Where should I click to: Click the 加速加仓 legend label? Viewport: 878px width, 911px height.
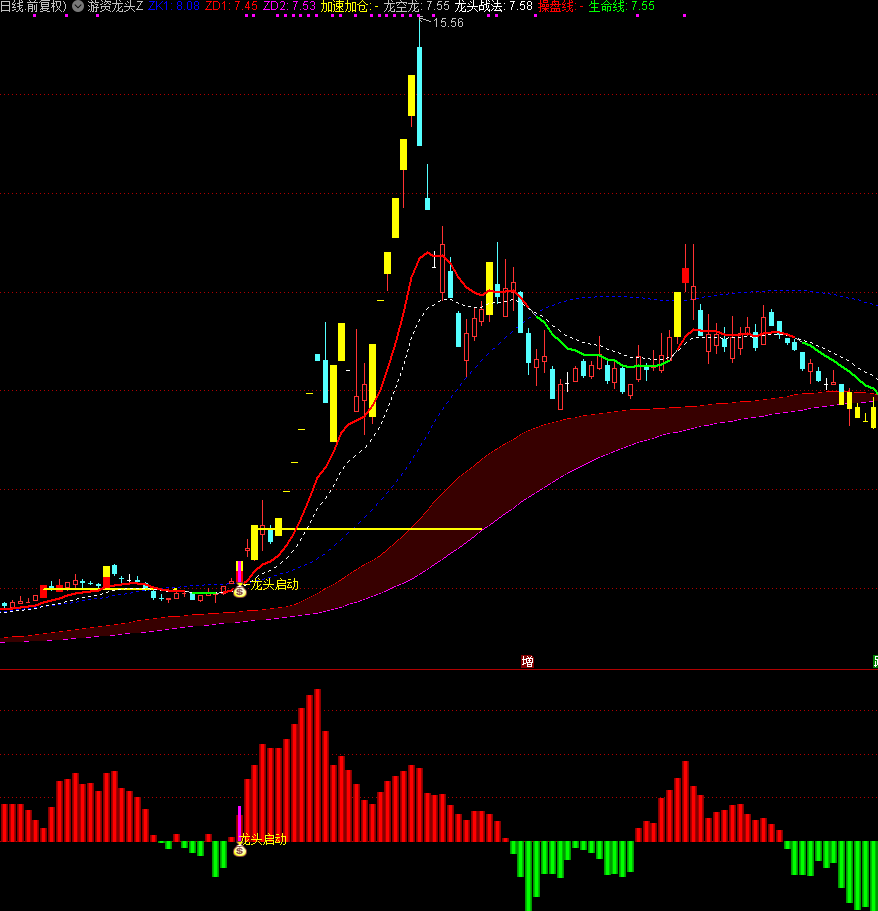344,6
